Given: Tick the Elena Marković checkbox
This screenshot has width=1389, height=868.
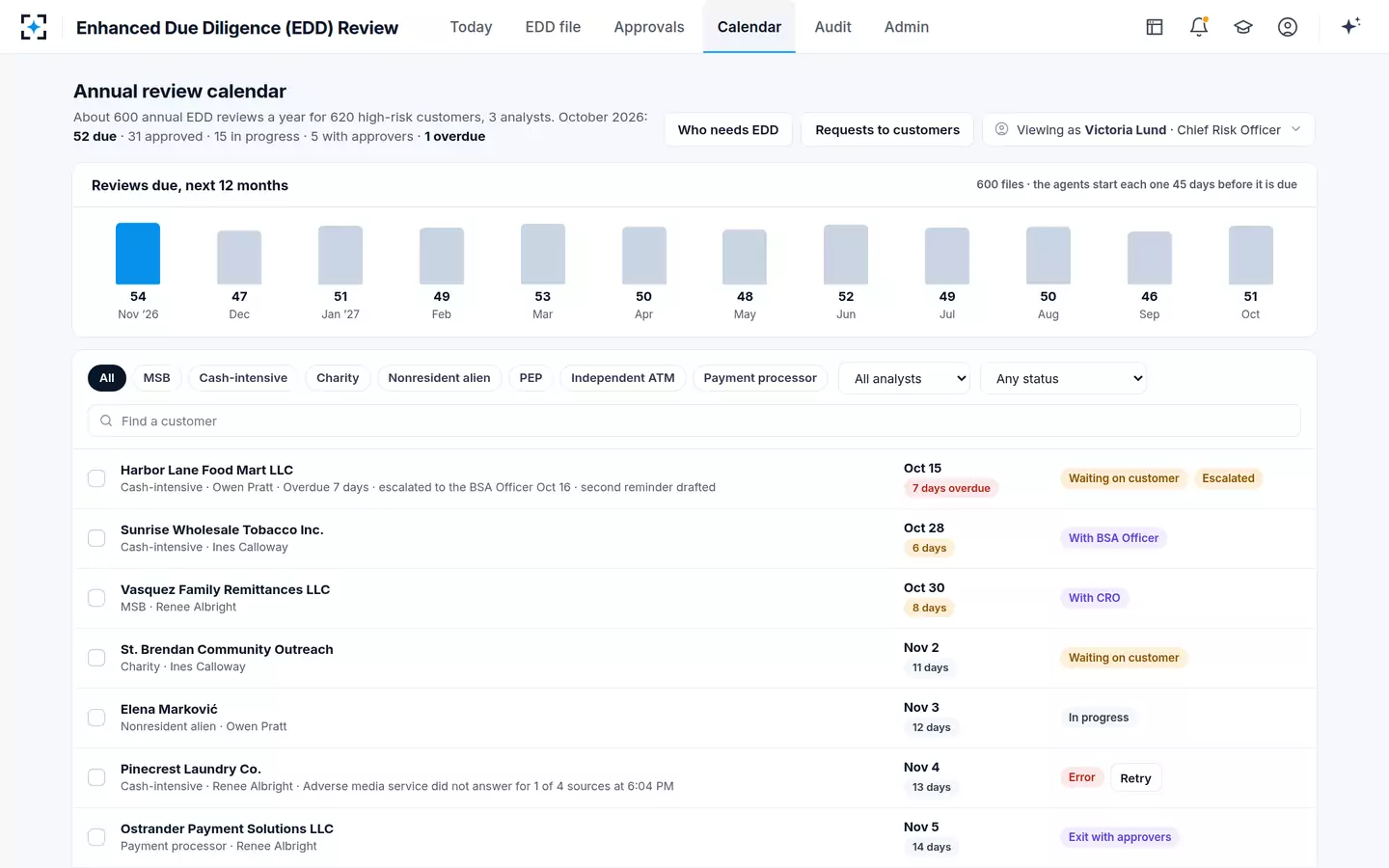Looking at the screenshot, I should pos(96,718).
